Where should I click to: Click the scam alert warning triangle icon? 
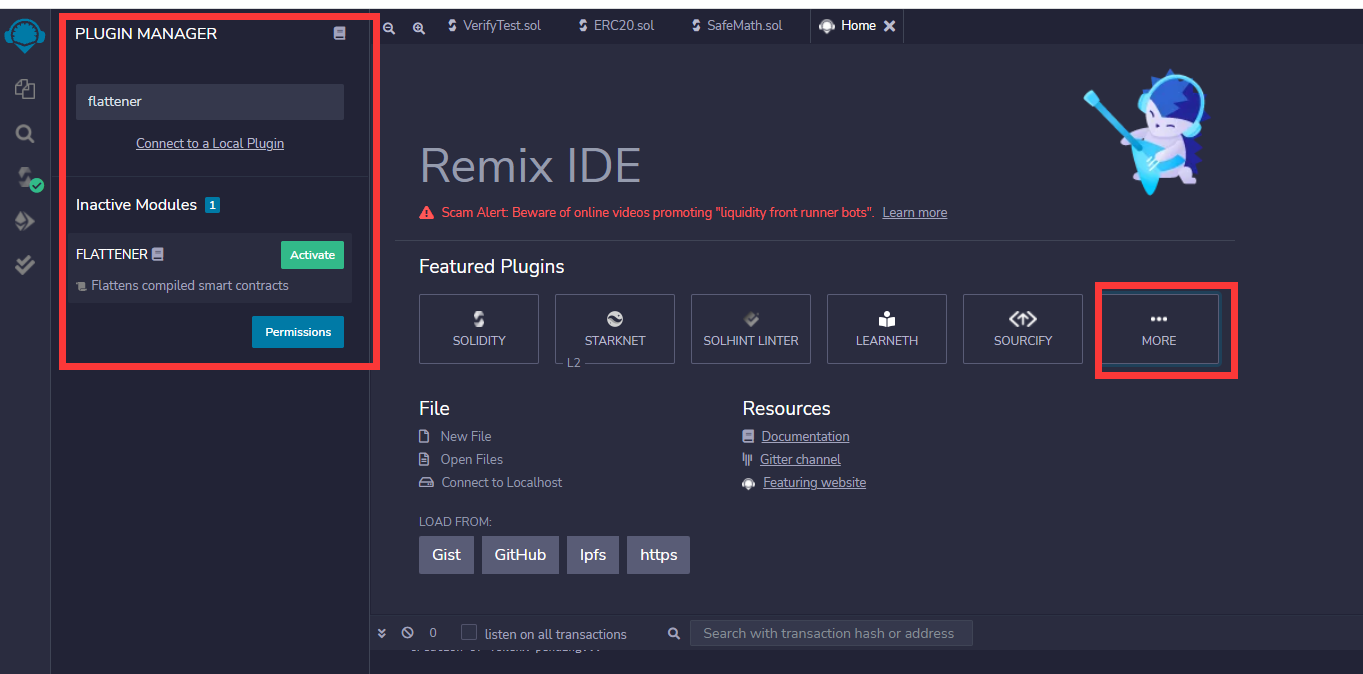[427, 213]
